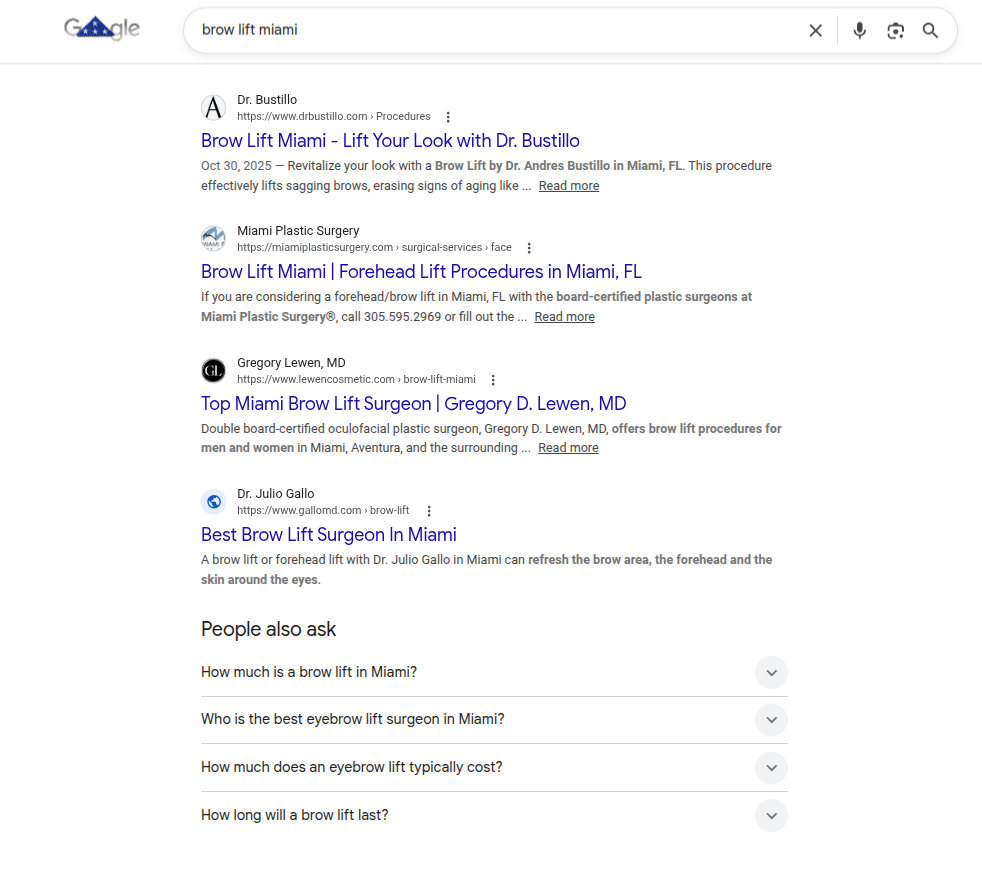Expand 'Who is the best eyebrow lift surgeon'
The width and height of the screenshot is (982, 875).
494,720
